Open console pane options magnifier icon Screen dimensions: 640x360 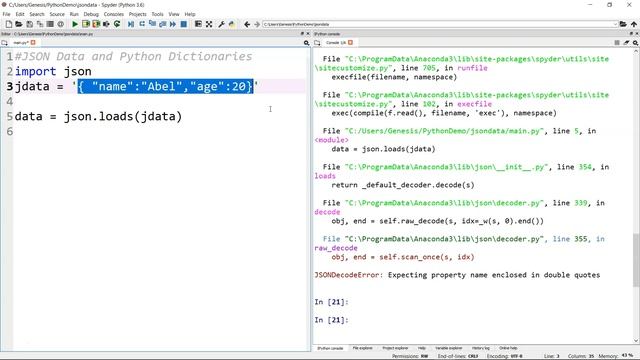pyautogui.click(x=635, y=42)
